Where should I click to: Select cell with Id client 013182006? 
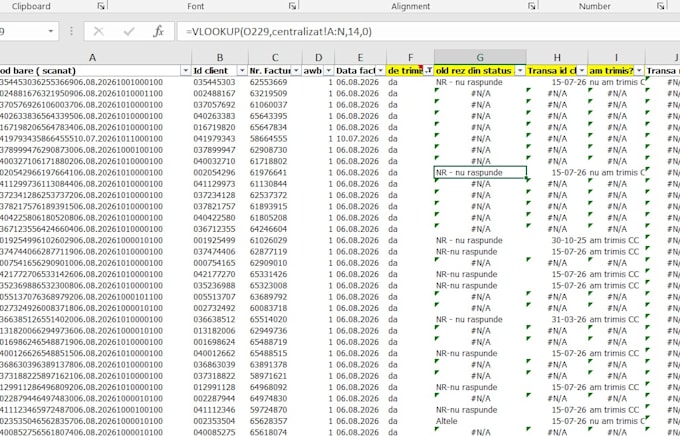(x=220, y=331)
